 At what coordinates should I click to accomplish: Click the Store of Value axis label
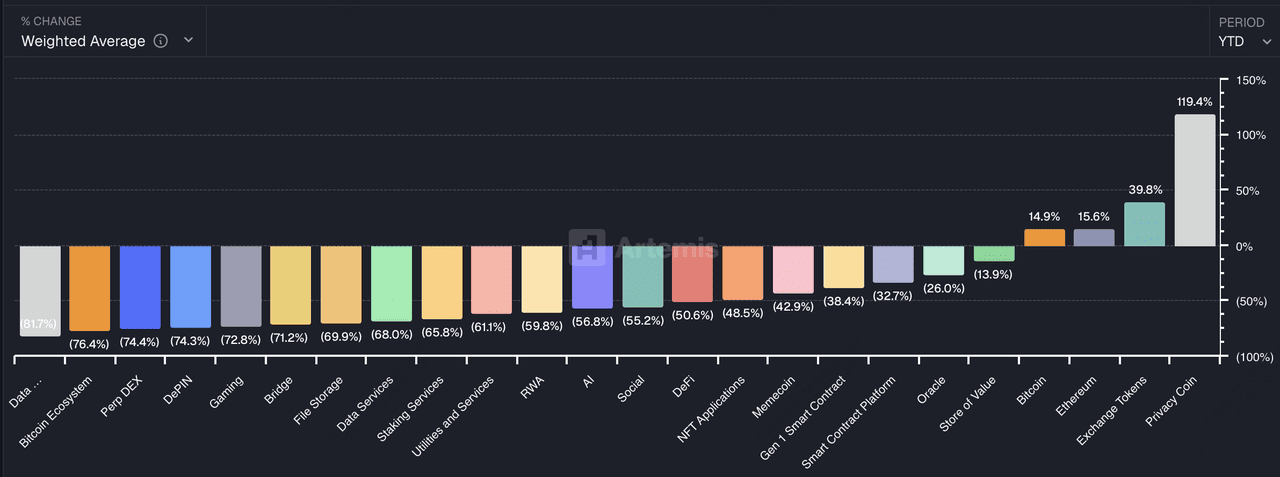pos(966,402)
